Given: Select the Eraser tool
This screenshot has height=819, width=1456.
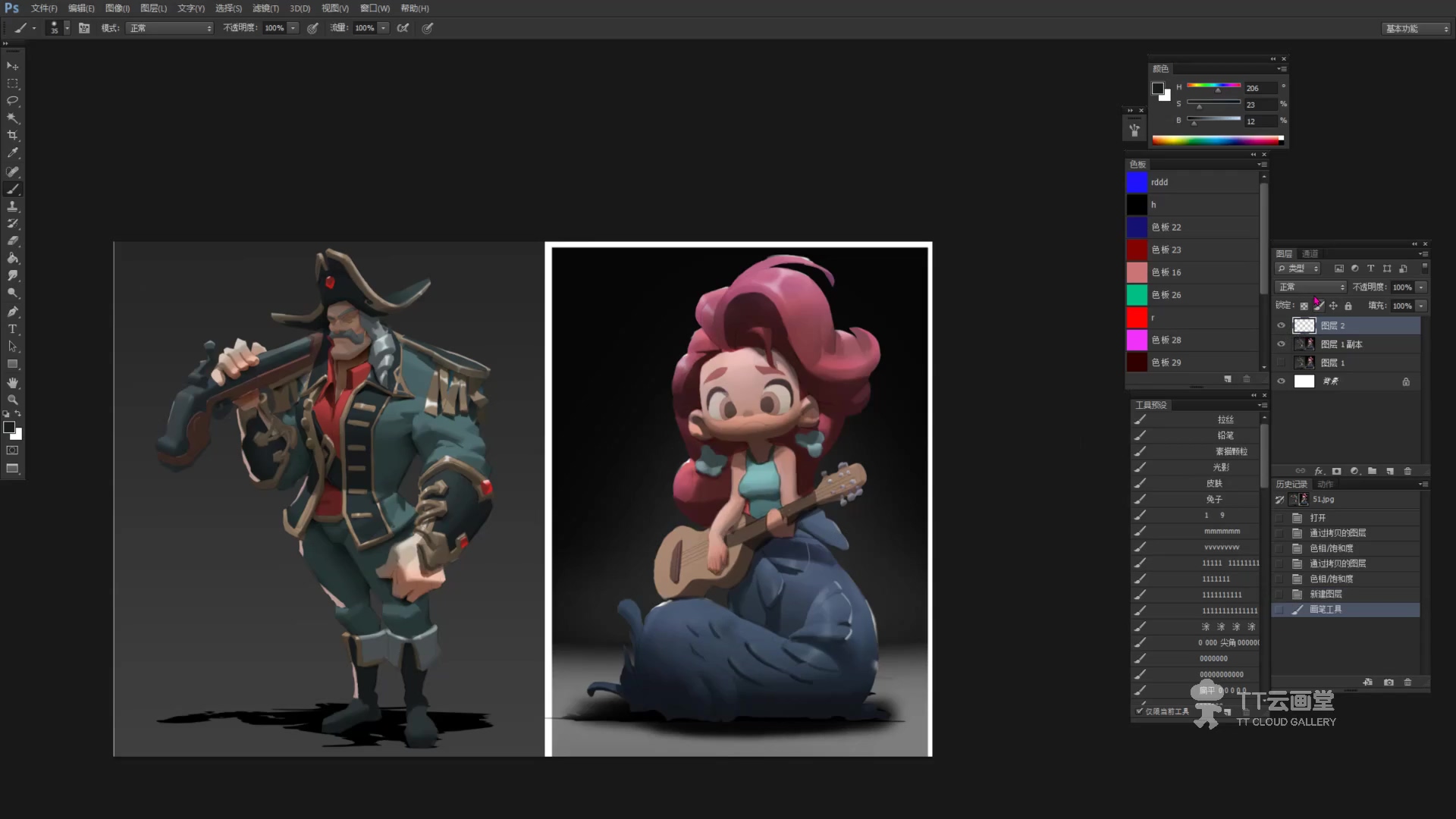Looking at the screenshot, I should [13, 240].
